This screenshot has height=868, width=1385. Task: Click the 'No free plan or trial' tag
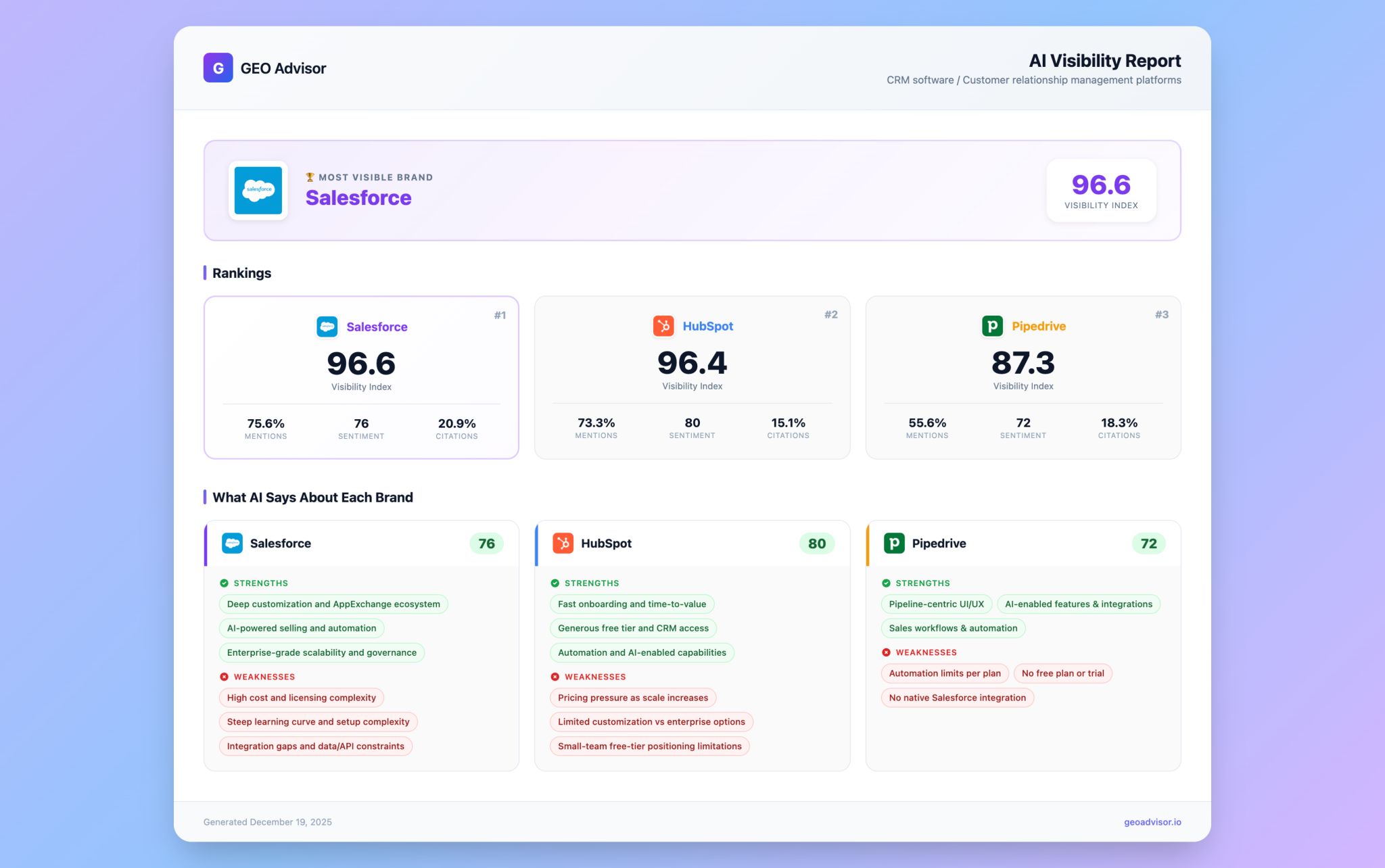(1062, 673)
